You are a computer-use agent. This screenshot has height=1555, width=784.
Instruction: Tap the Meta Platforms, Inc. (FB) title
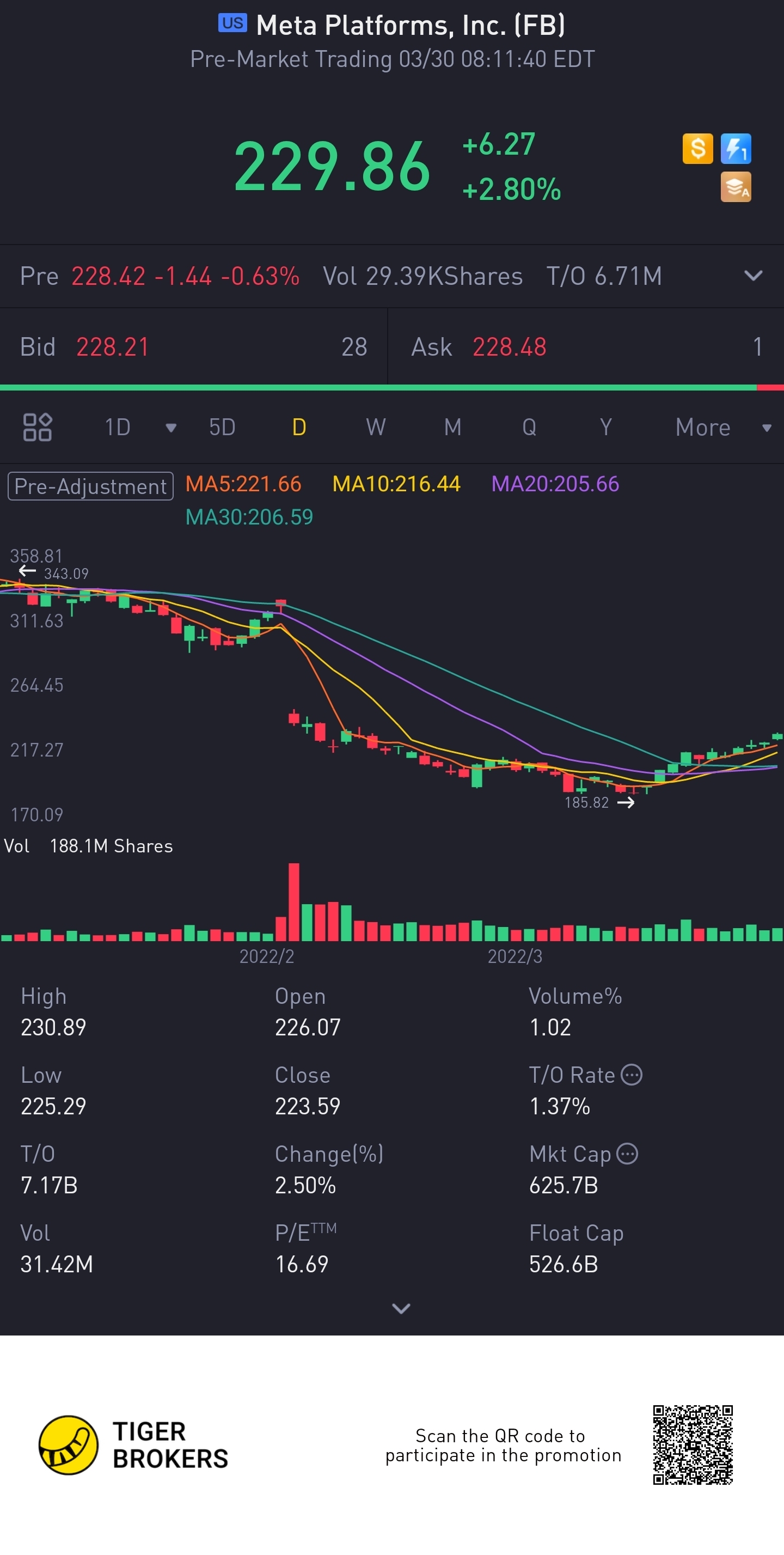[x=411, y=26]
